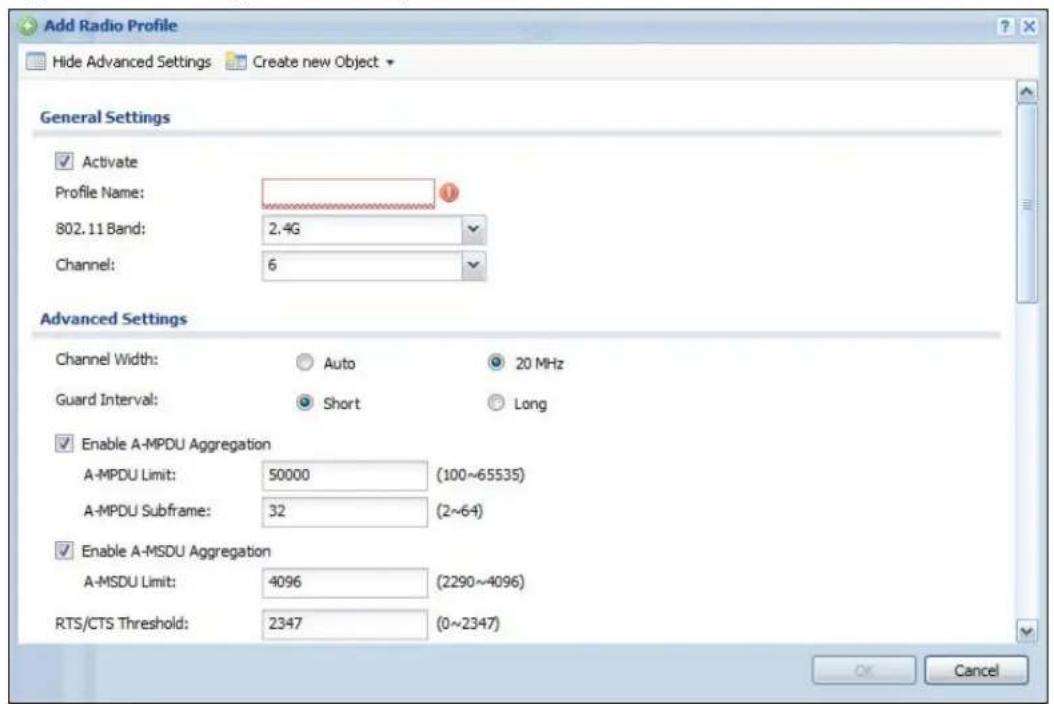Click the Hide Advanced Settings panel icon

tap(36, 62)
